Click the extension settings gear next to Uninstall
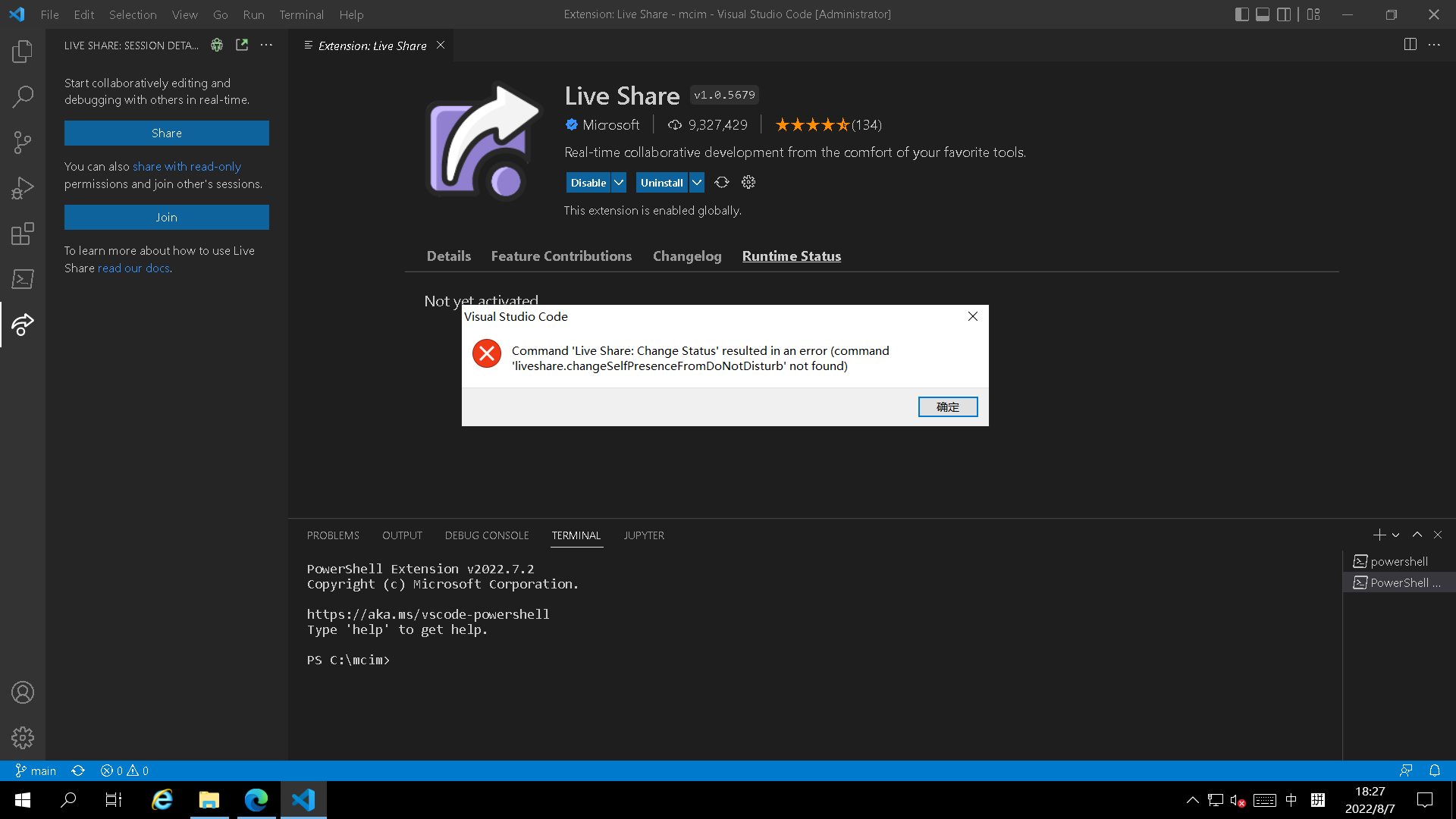The image size is (1456, 819). [748, 183]
